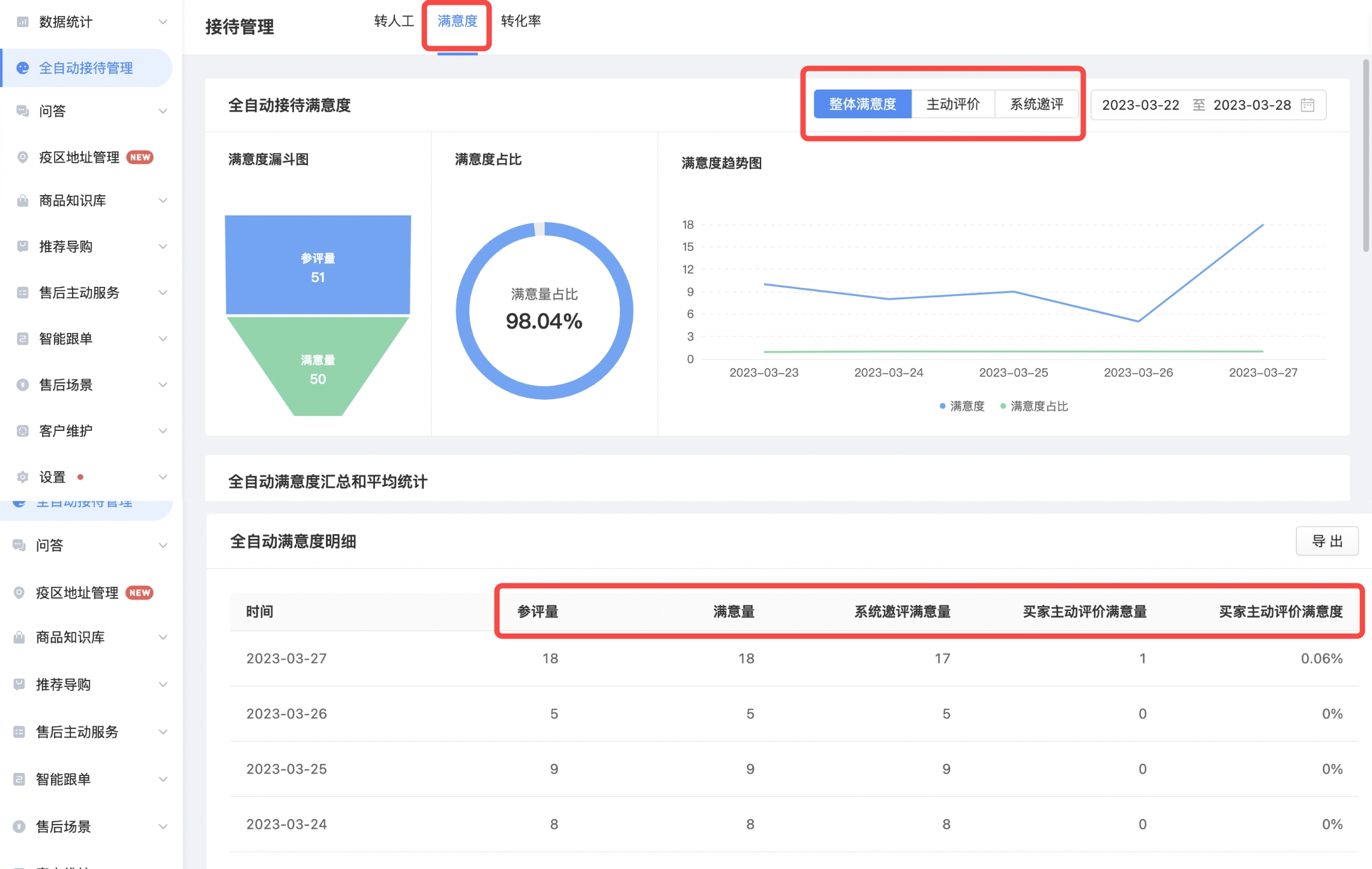Click the icon beside the upper 推荐导购 entry
Viewport: 1372px width, 869px height.
[23, 246]
